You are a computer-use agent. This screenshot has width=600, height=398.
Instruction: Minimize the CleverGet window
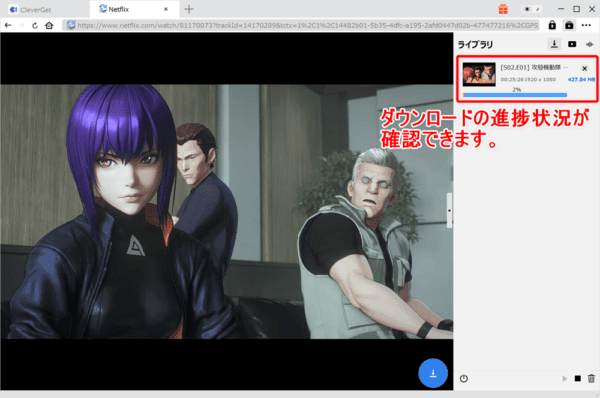561,9
